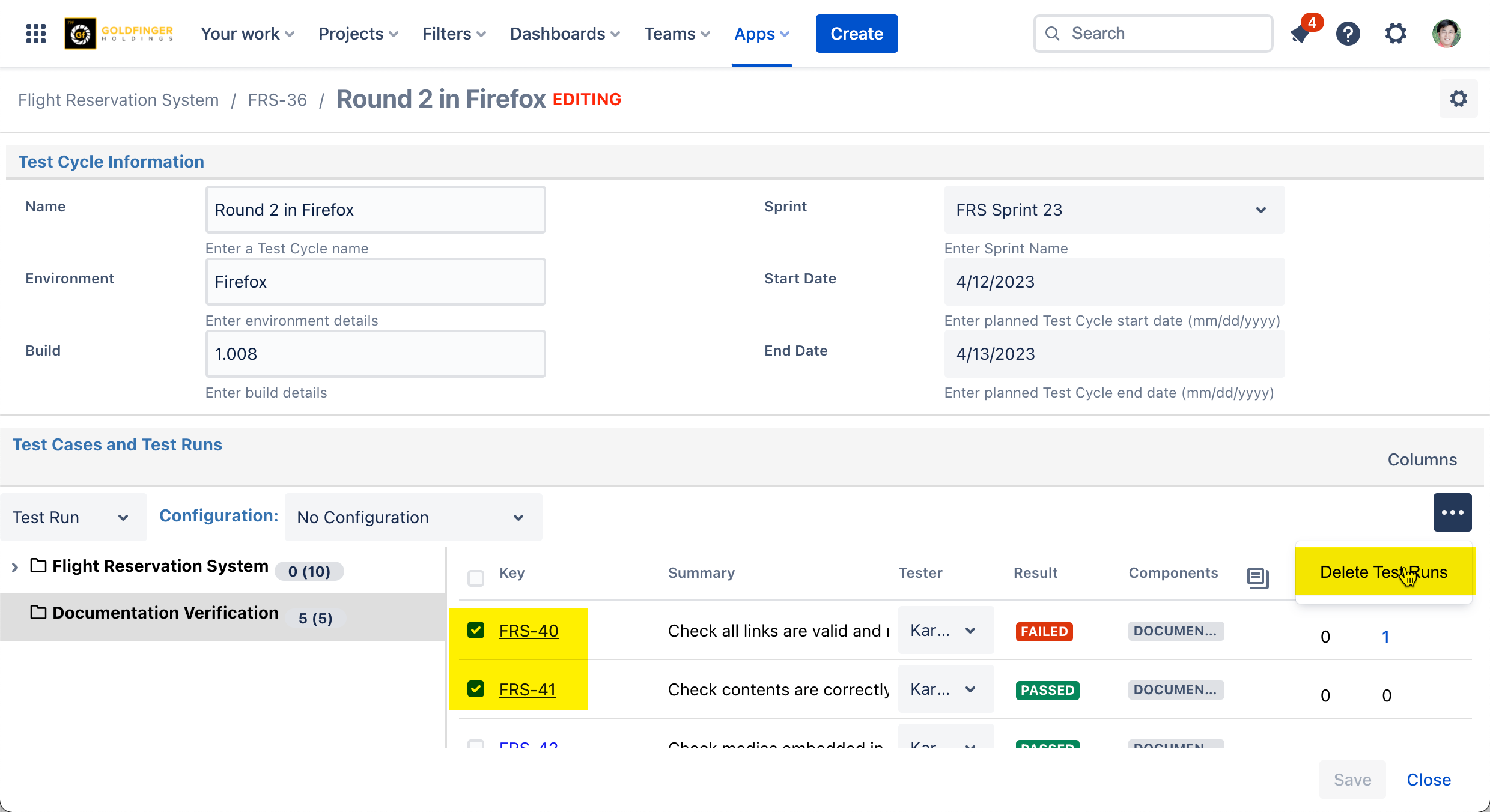Uncheck the FRS-41 row checkbox
The height and width of the screenshot is (812, 1490).
click(x=476, y=689)
